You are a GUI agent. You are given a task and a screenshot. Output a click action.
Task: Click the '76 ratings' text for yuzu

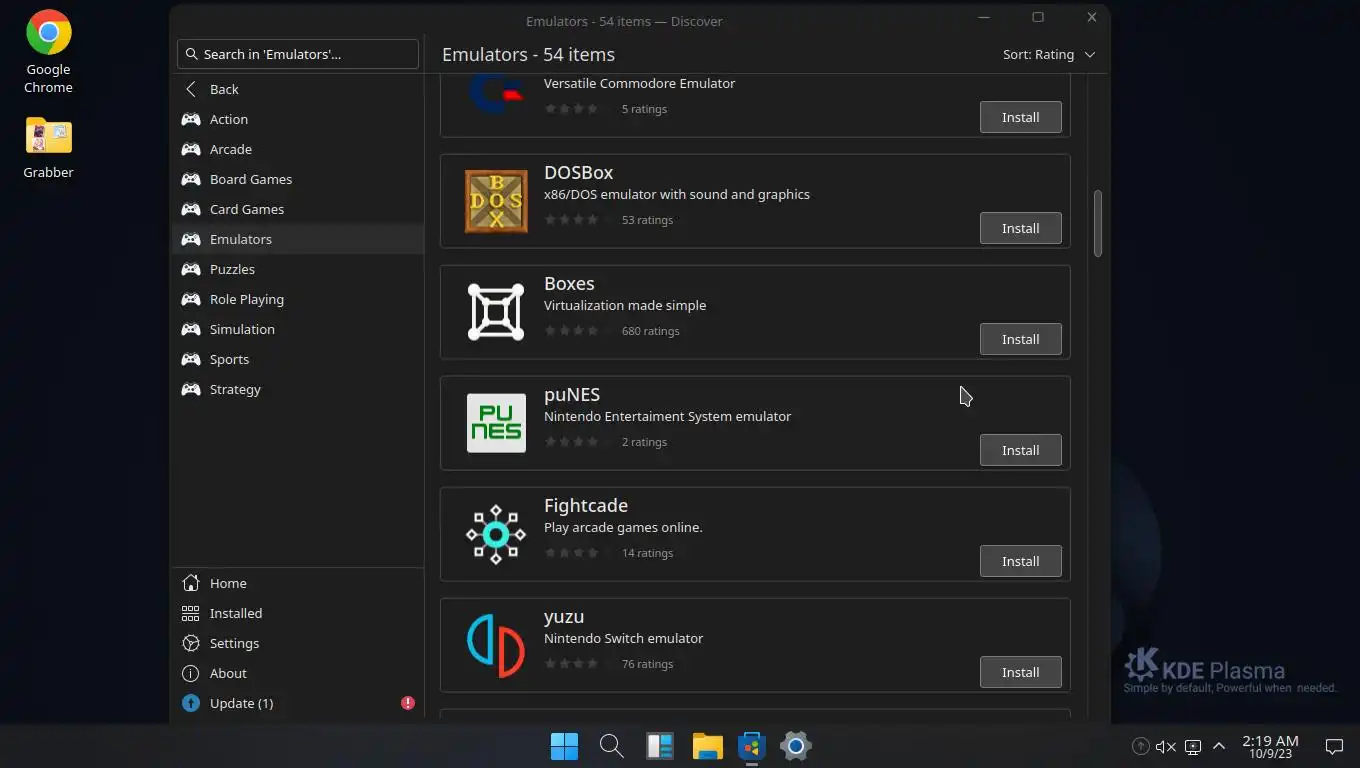pyautogui.click(x=647, y=664)
